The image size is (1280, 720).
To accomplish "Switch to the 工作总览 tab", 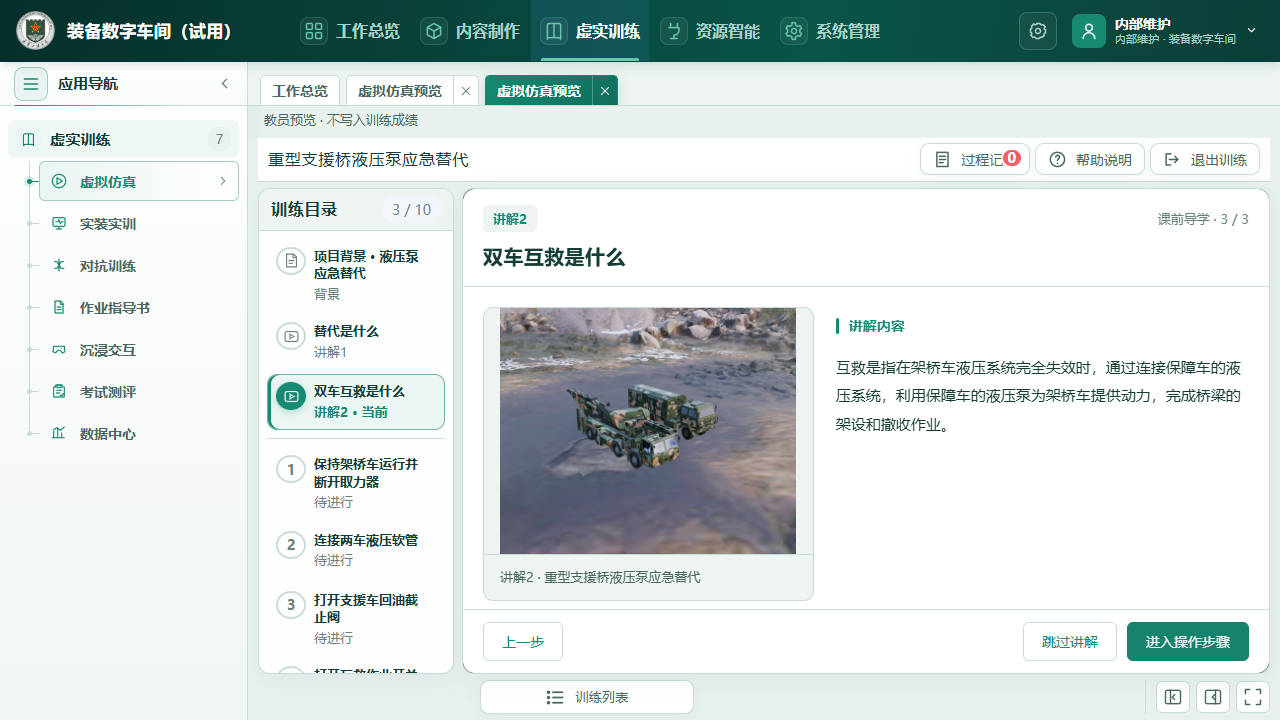I will coord(300,90).
